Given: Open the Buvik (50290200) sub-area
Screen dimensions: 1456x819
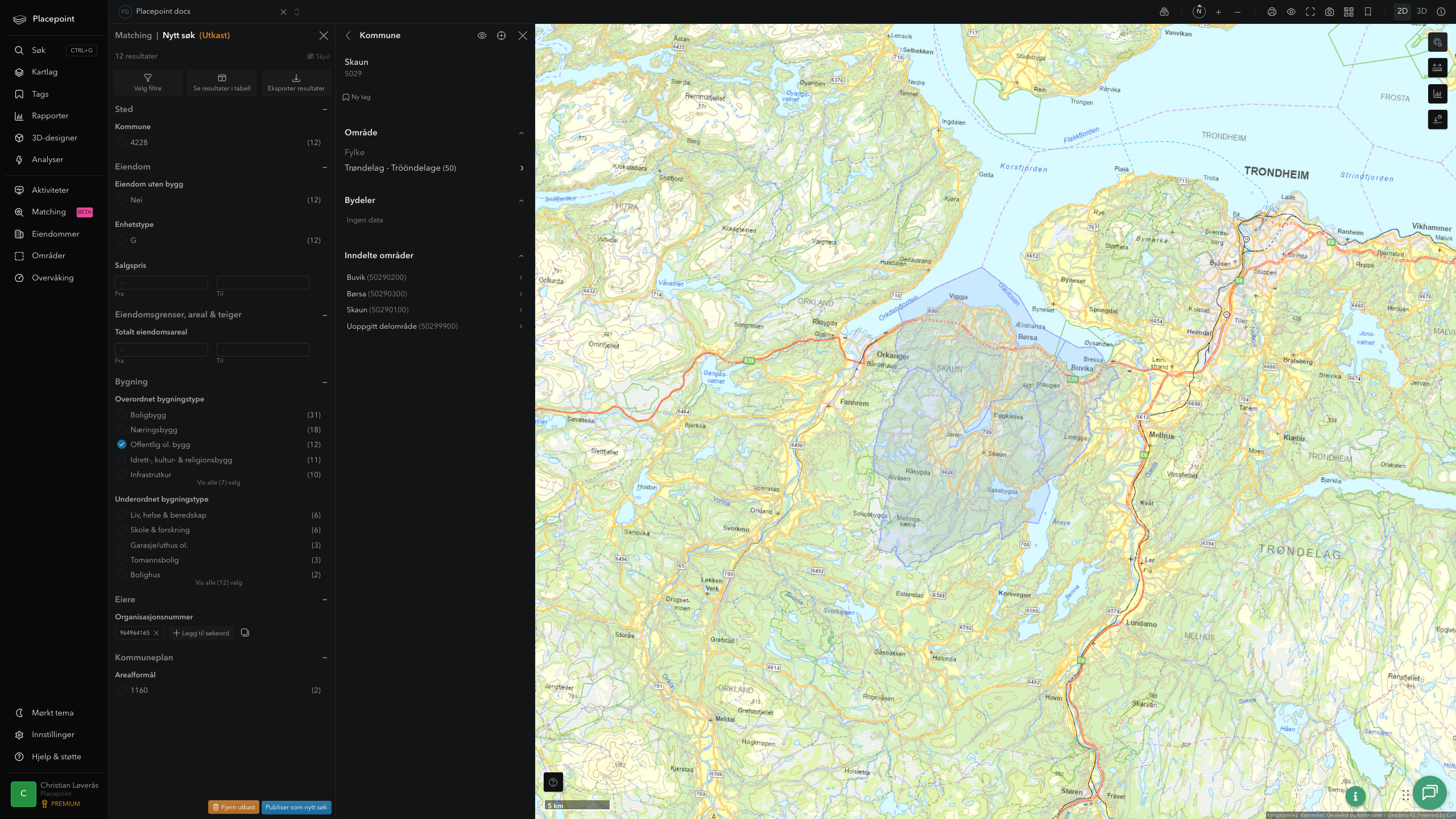Looking at the screenshot, I should 435,278.
